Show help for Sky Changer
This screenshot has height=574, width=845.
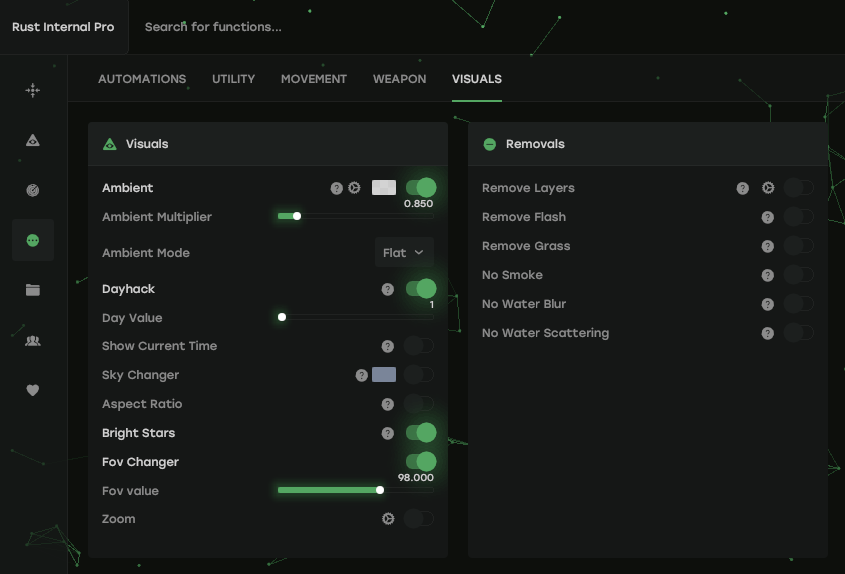click(362, 376)
